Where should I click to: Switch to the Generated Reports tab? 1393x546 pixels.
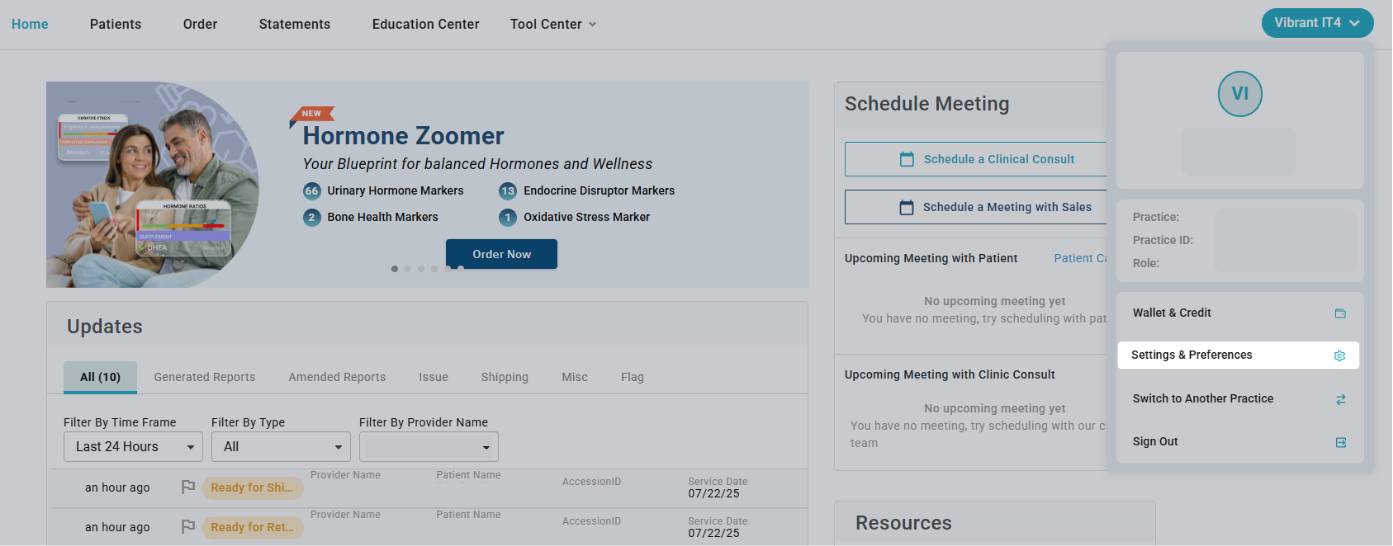(204, 377)
